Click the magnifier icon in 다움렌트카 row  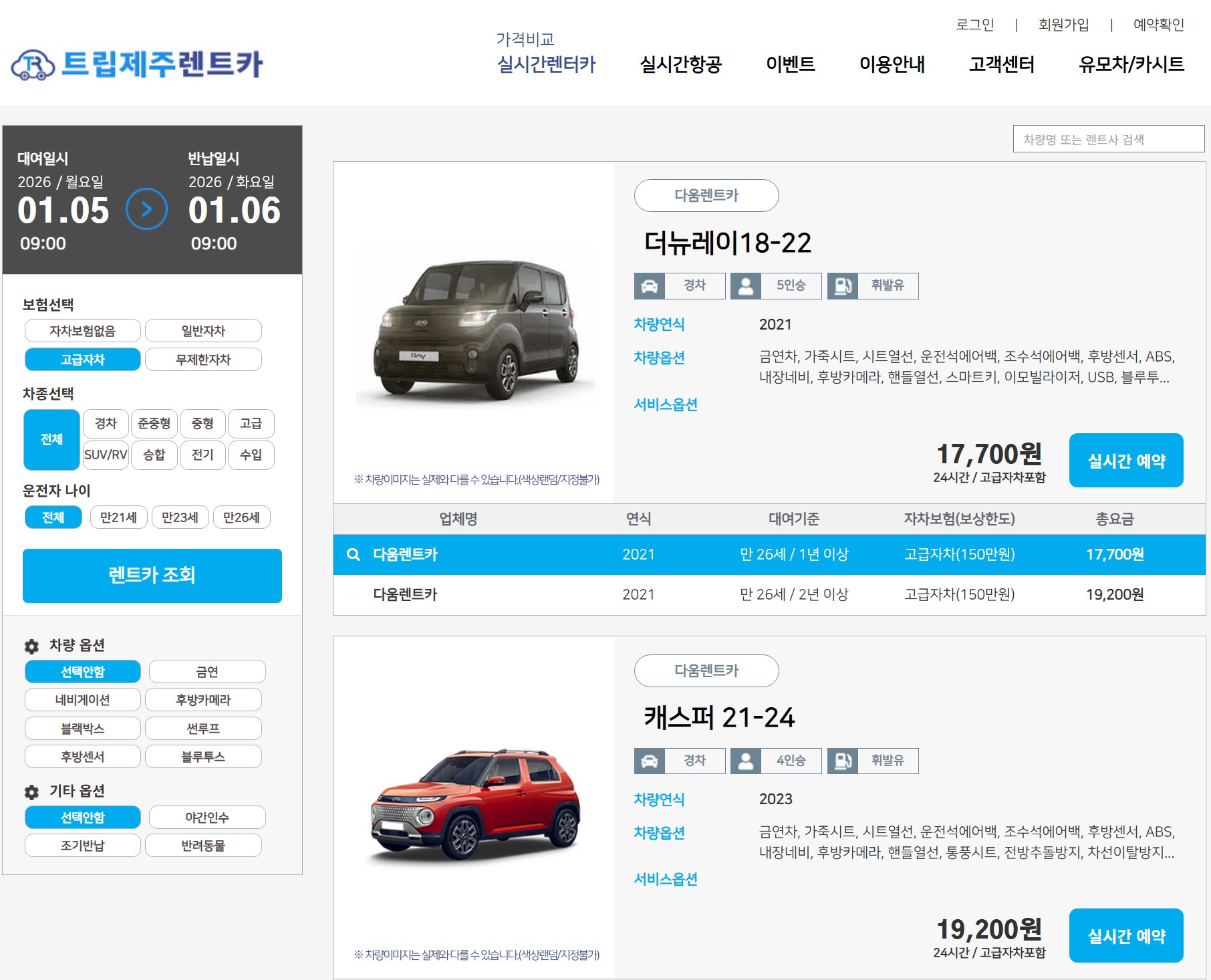354,554
